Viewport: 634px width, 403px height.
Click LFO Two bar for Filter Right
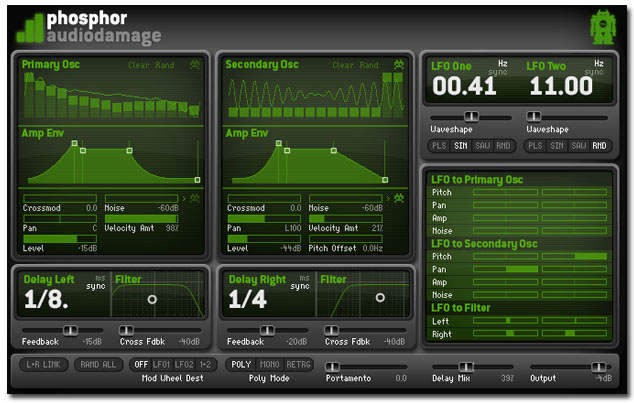tap(575, 333)
